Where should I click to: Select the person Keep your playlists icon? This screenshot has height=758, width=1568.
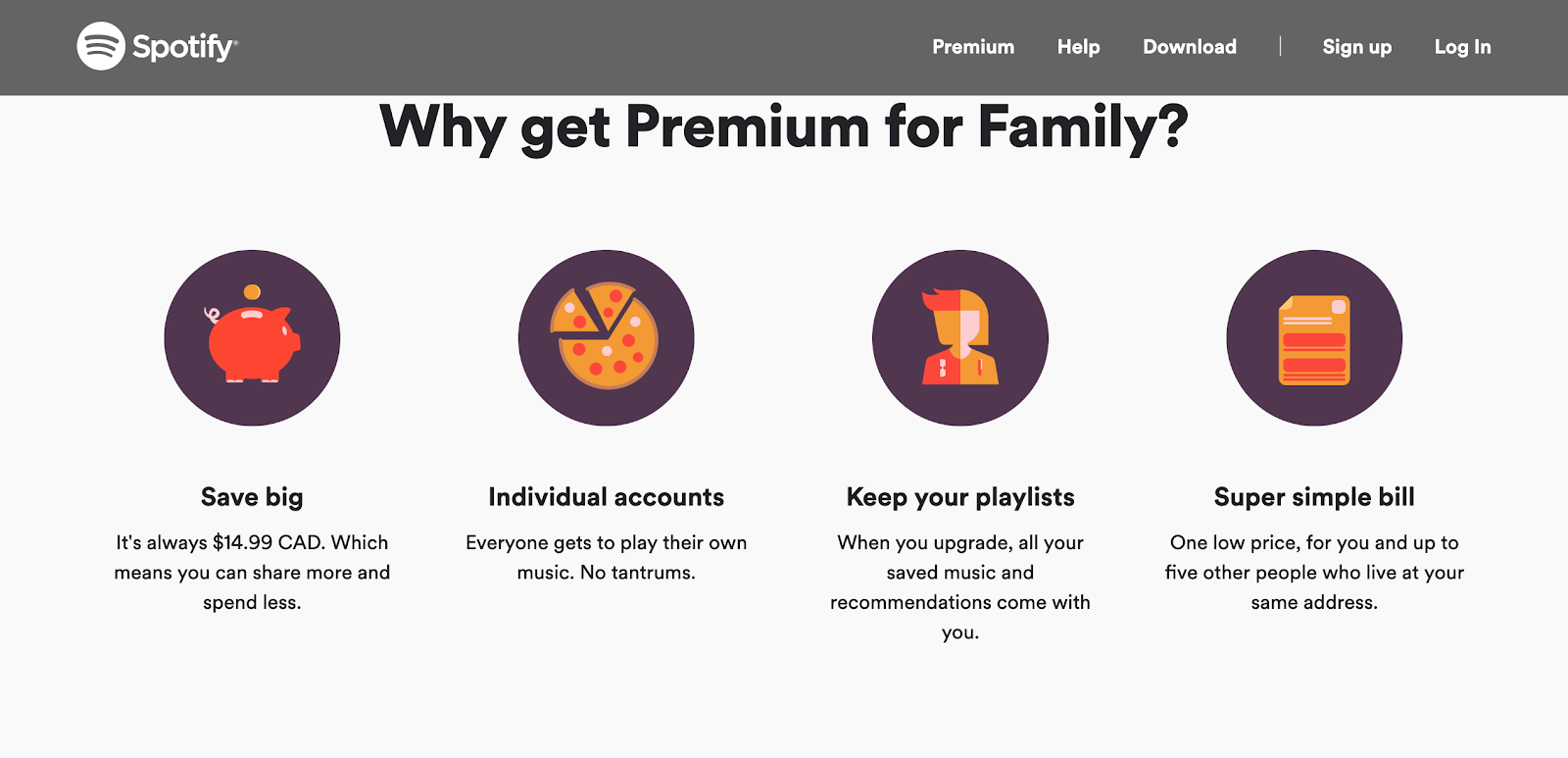click(x=960, y=337)
